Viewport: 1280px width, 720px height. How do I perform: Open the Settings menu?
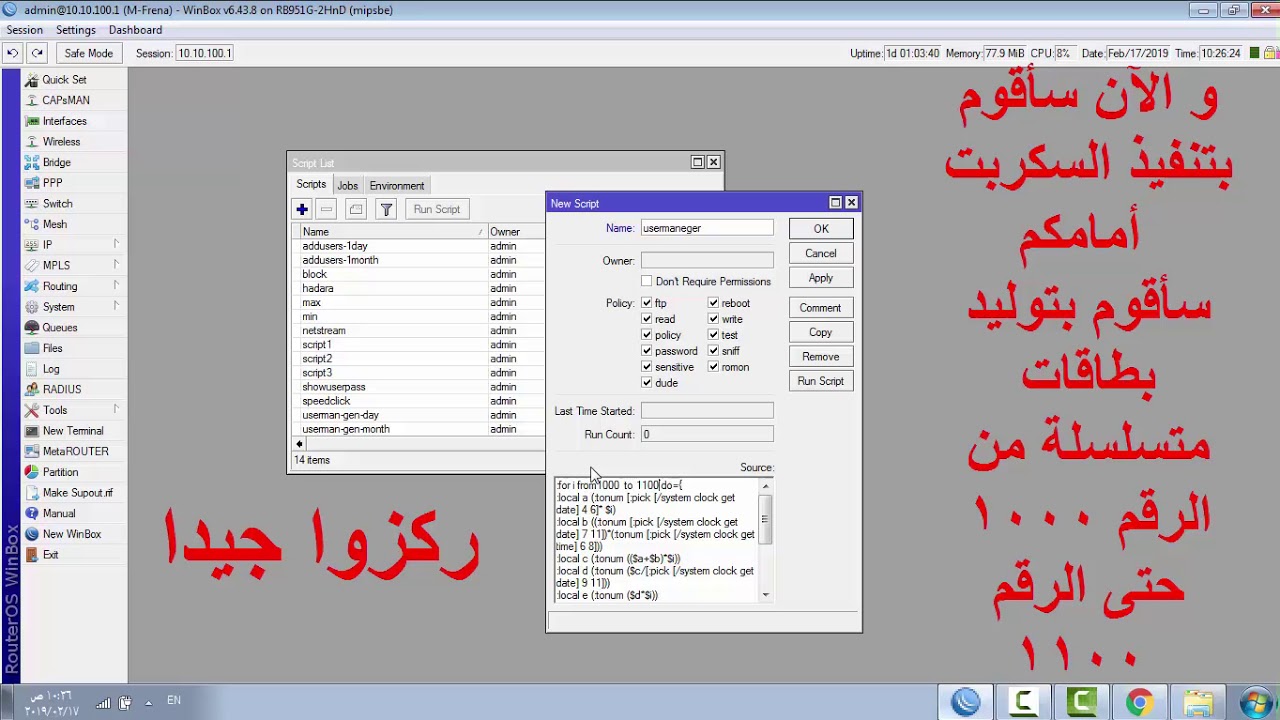click(x=76, y=30)
